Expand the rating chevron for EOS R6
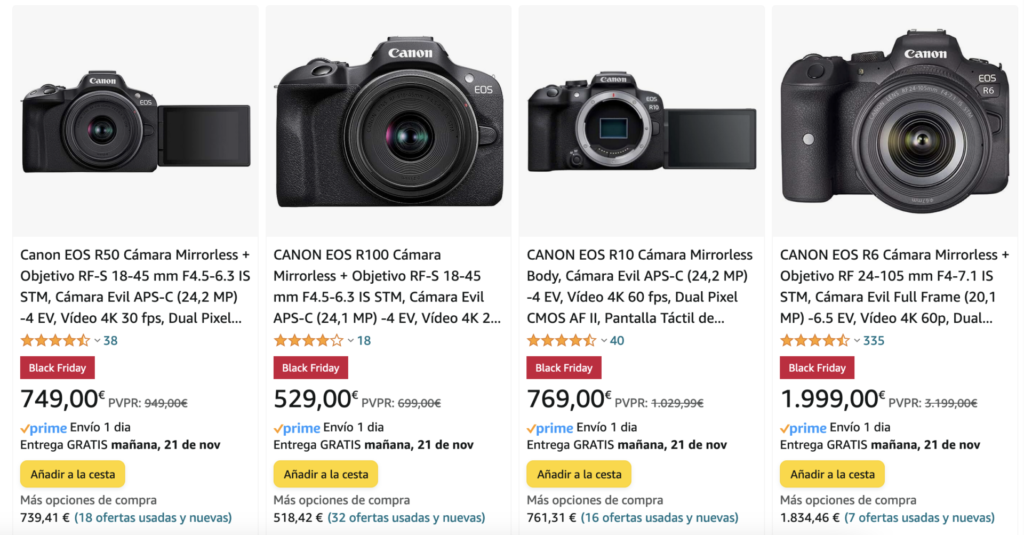Screen dimensions: 1024x535 (857, 341)
